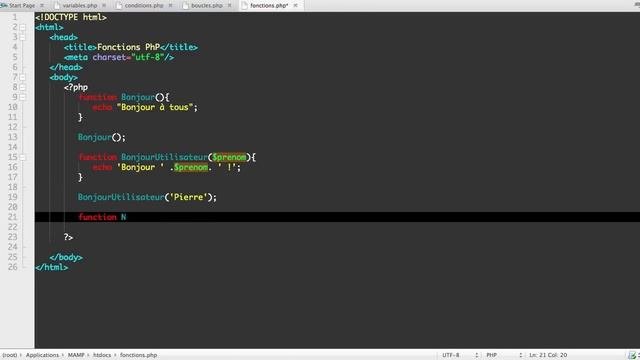Collapse the head fold marker on line 3
This screenshot has height=360, width=640.
pos(23,37)
